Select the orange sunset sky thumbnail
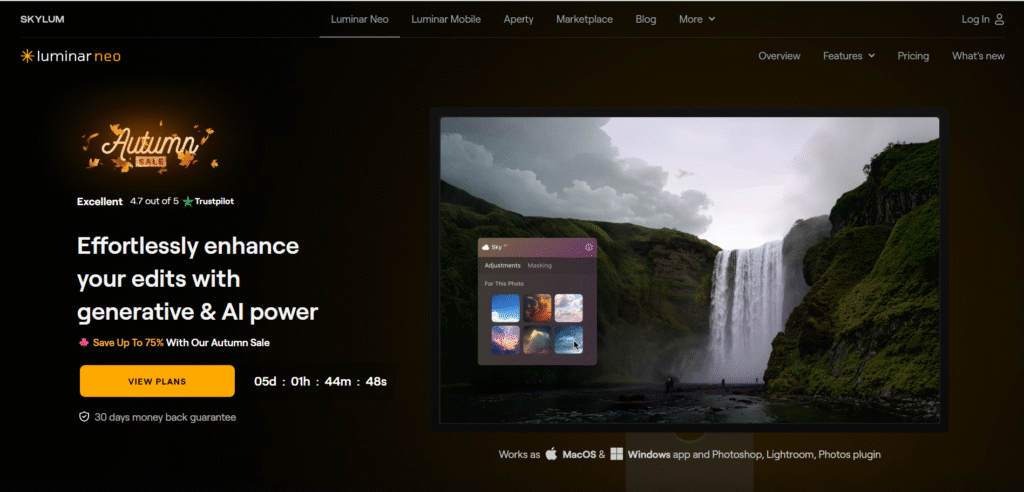This screenshot has width=1024, height=492. coord(537,307)
